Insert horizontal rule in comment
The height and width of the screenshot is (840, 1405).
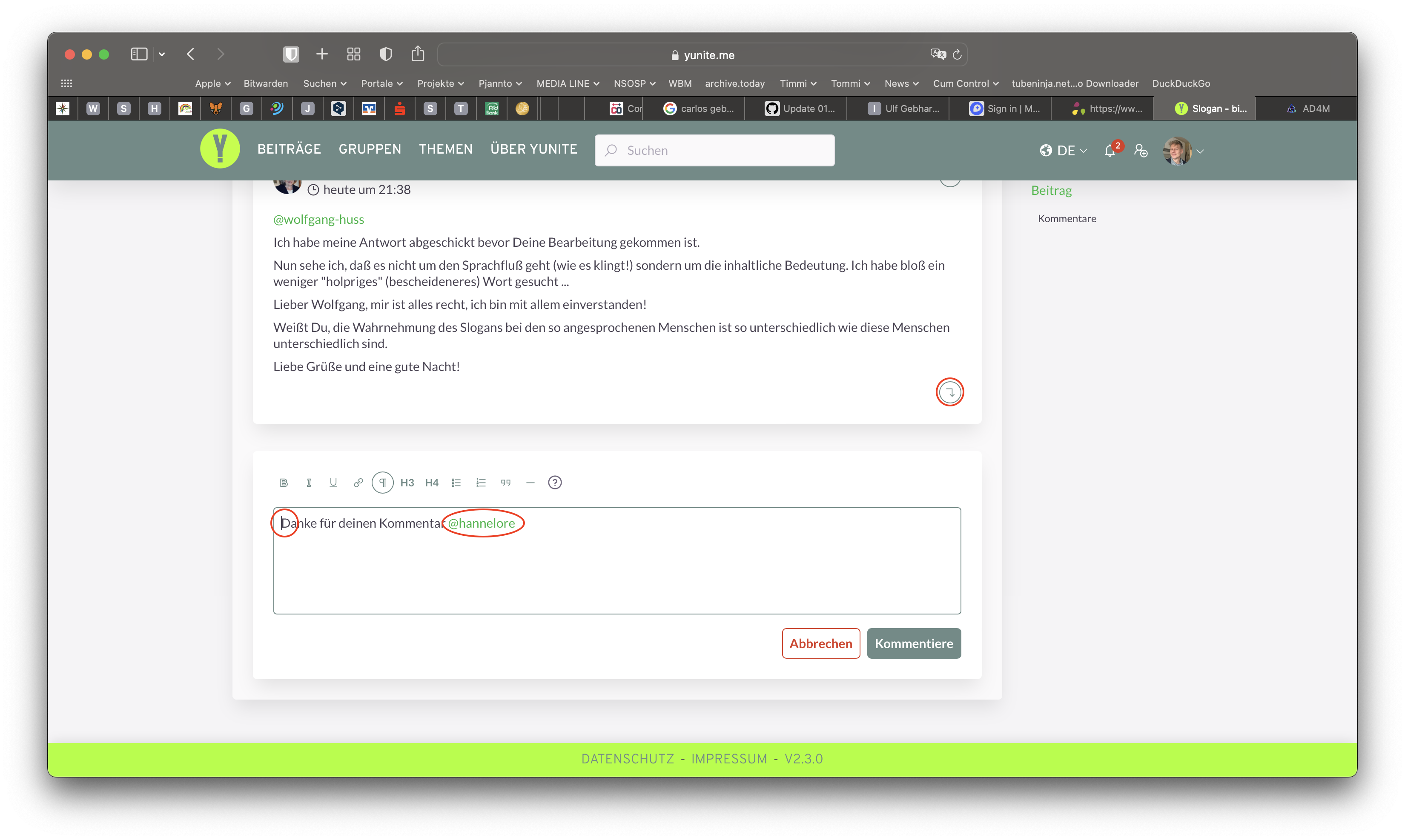(530, 482)
